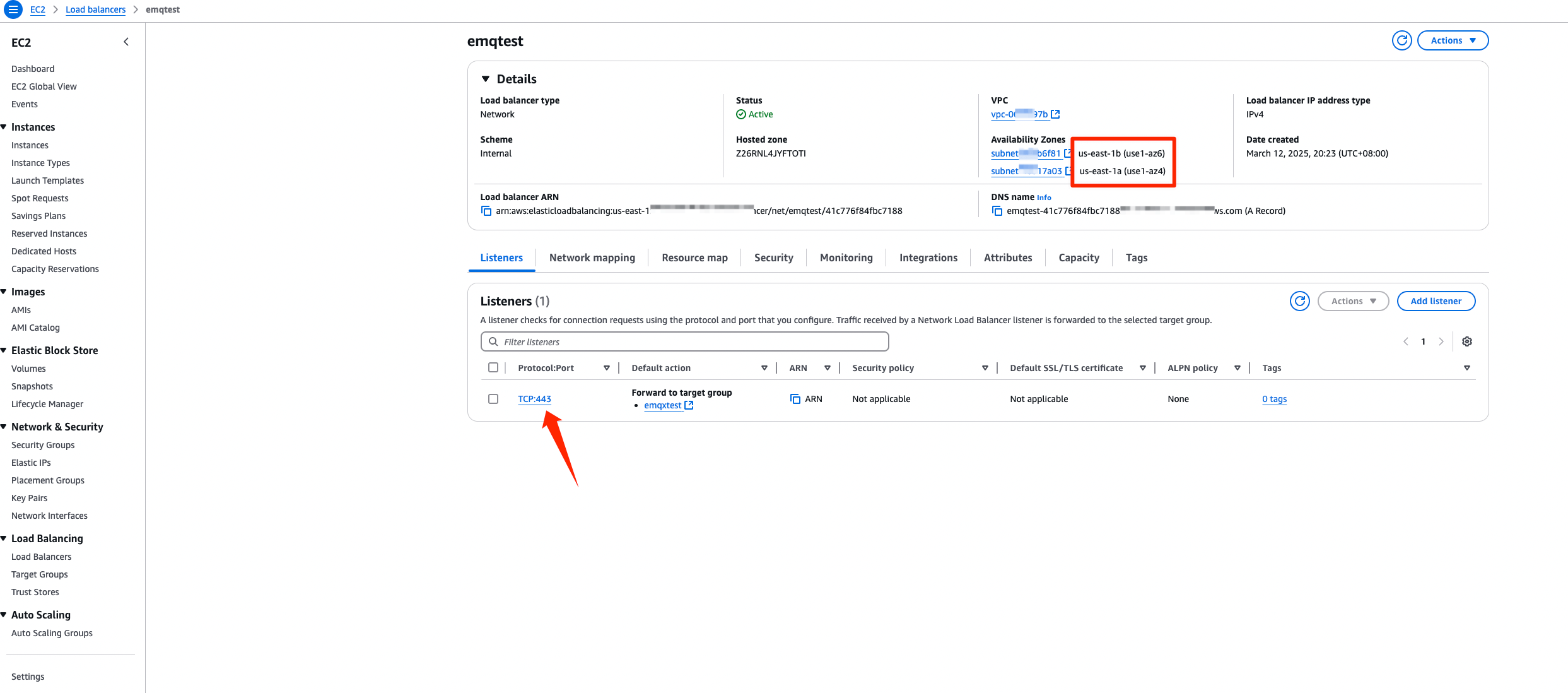Image resolution: width=1568 pixels, height=693 pixels.
Task: Open the top Actions dropdown for emqtest
Action: (x=1453, y=40)
